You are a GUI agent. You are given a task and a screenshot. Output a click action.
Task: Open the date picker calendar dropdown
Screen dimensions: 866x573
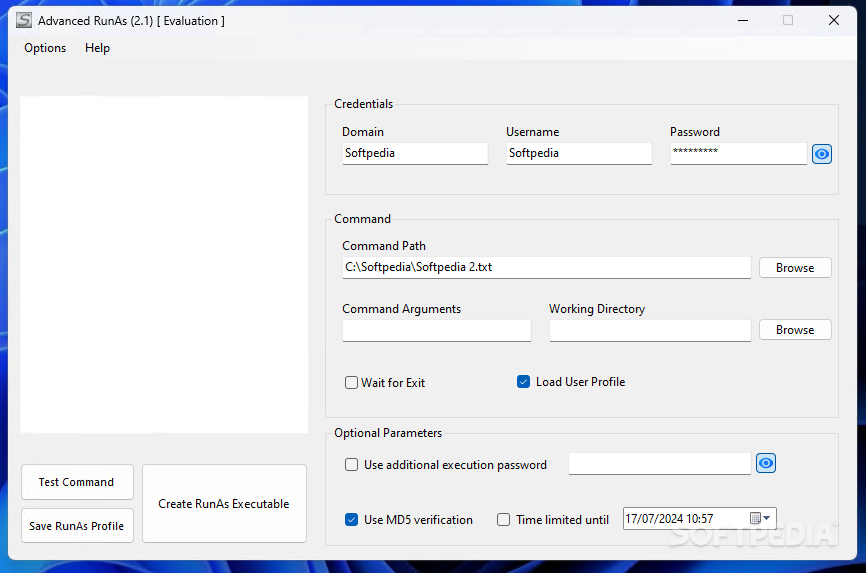coord(760,518)
